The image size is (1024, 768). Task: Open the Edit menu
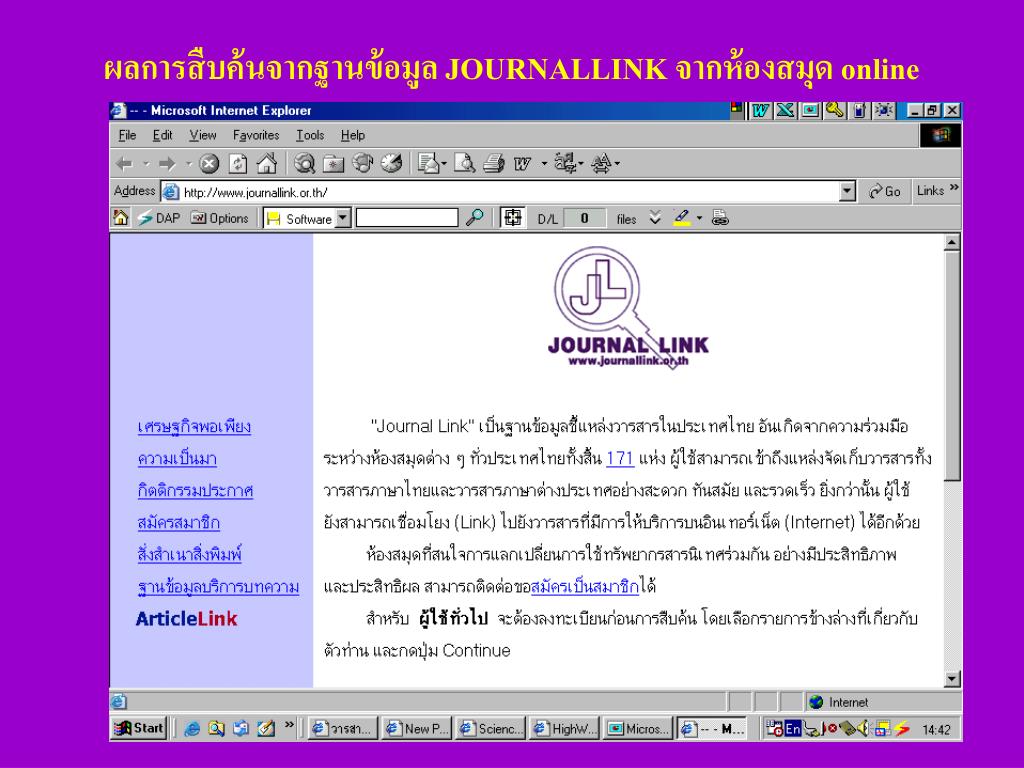coord(163,135)
